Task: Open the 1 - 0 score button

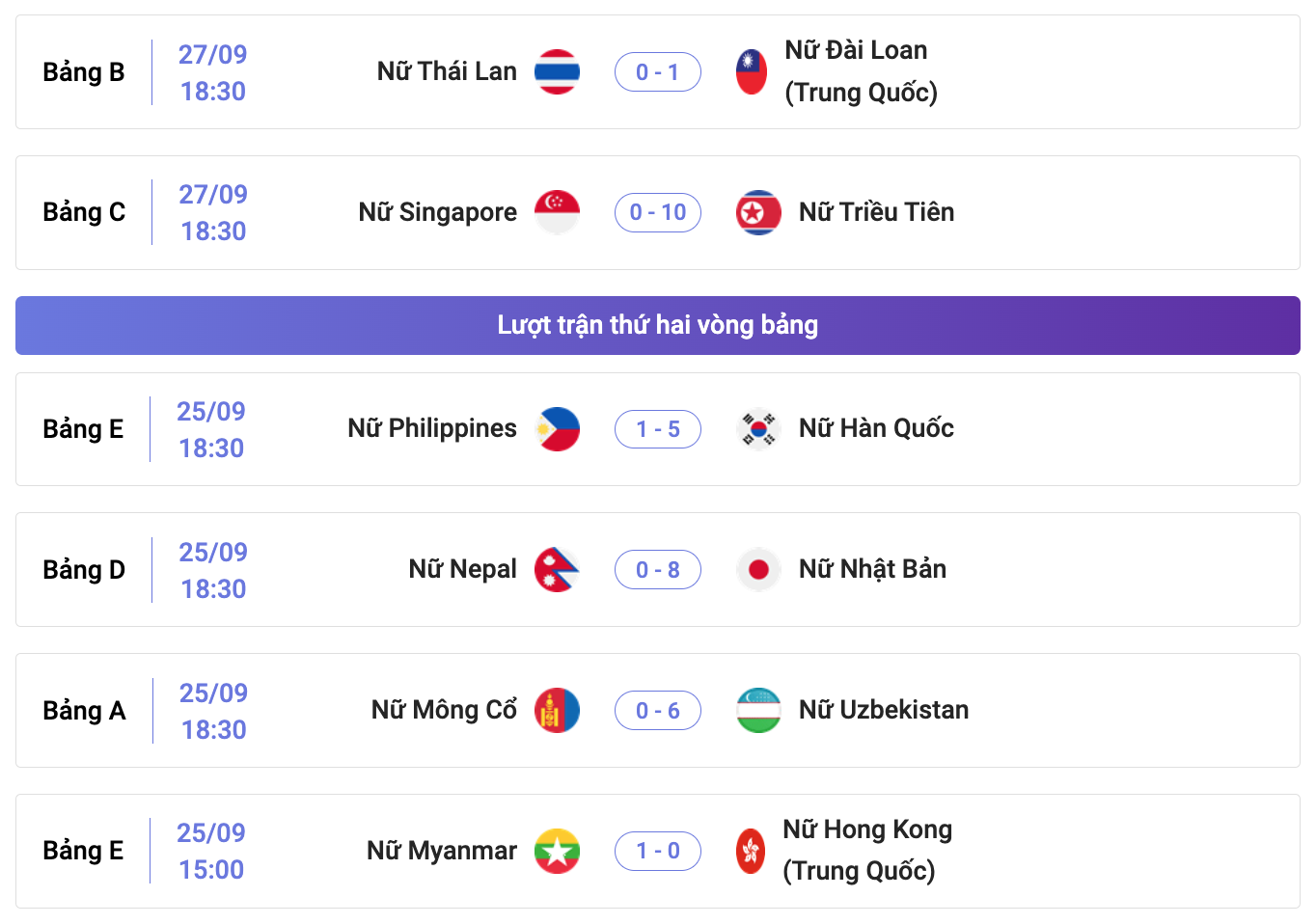Action: [658, 851]
